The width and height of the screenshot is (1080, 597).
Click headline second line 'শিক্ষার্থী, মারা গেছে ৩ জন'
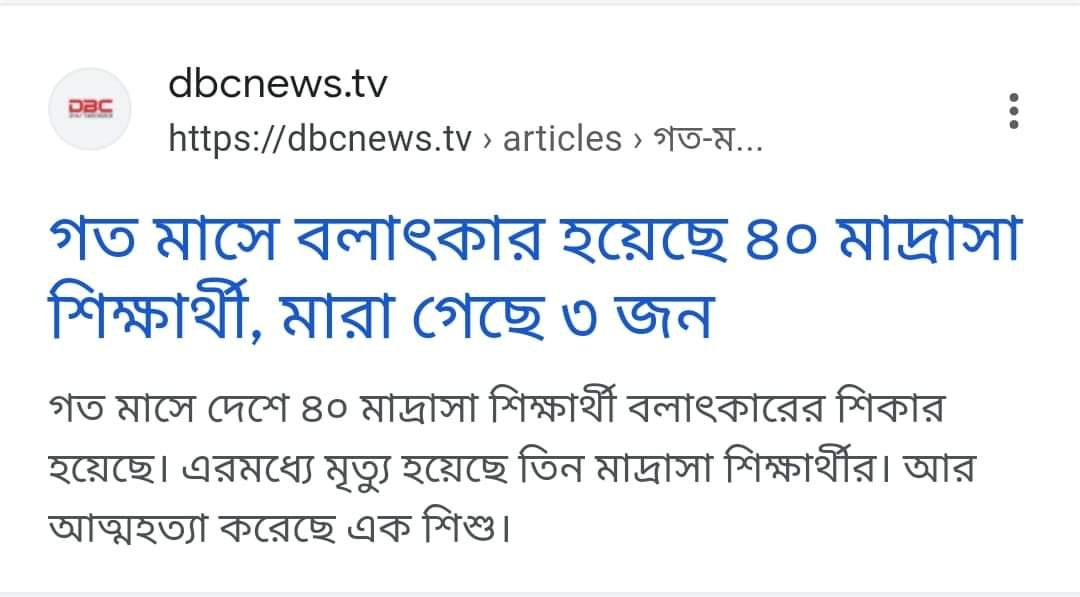(x=380, y=315)
